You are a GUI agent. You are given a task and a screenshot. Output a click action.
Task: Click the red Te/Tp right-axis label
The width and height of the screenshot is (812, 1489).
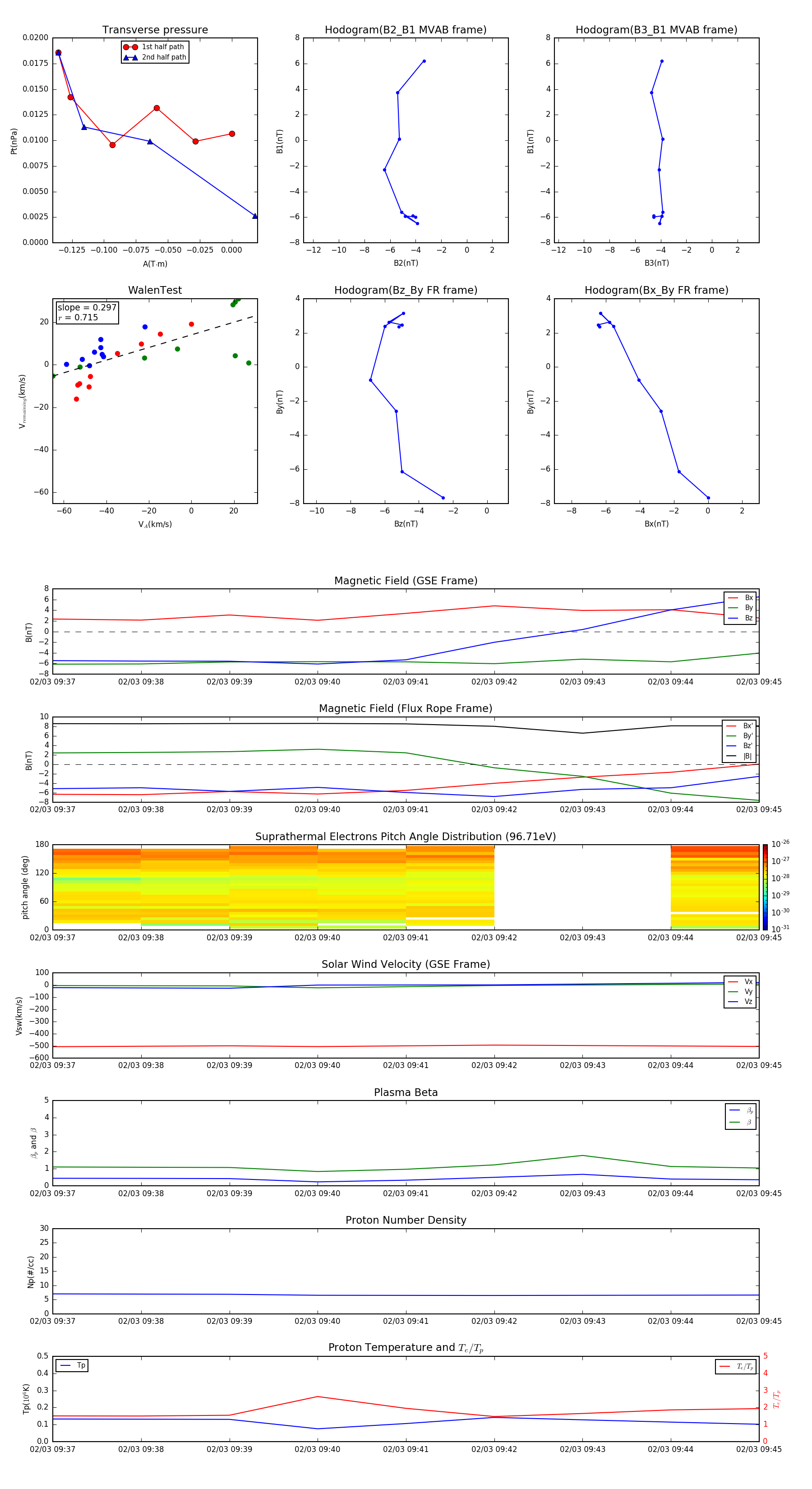click(777, 1399)
